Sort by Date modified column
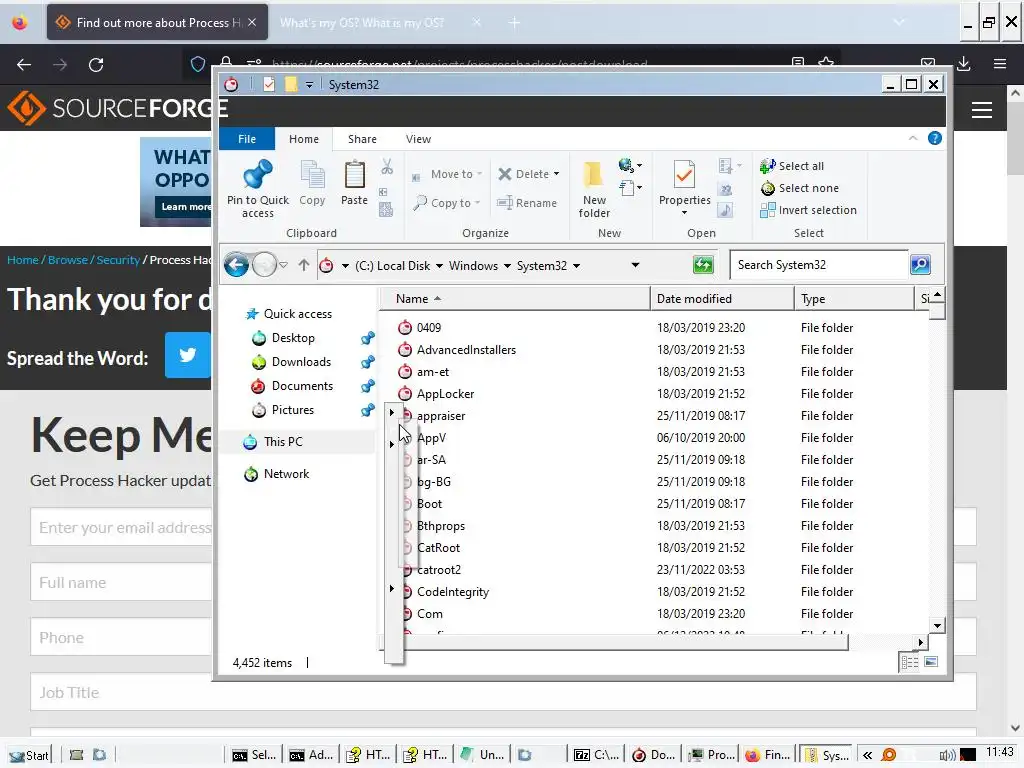Screen dimensions: 1024x768 coord(722,298)
